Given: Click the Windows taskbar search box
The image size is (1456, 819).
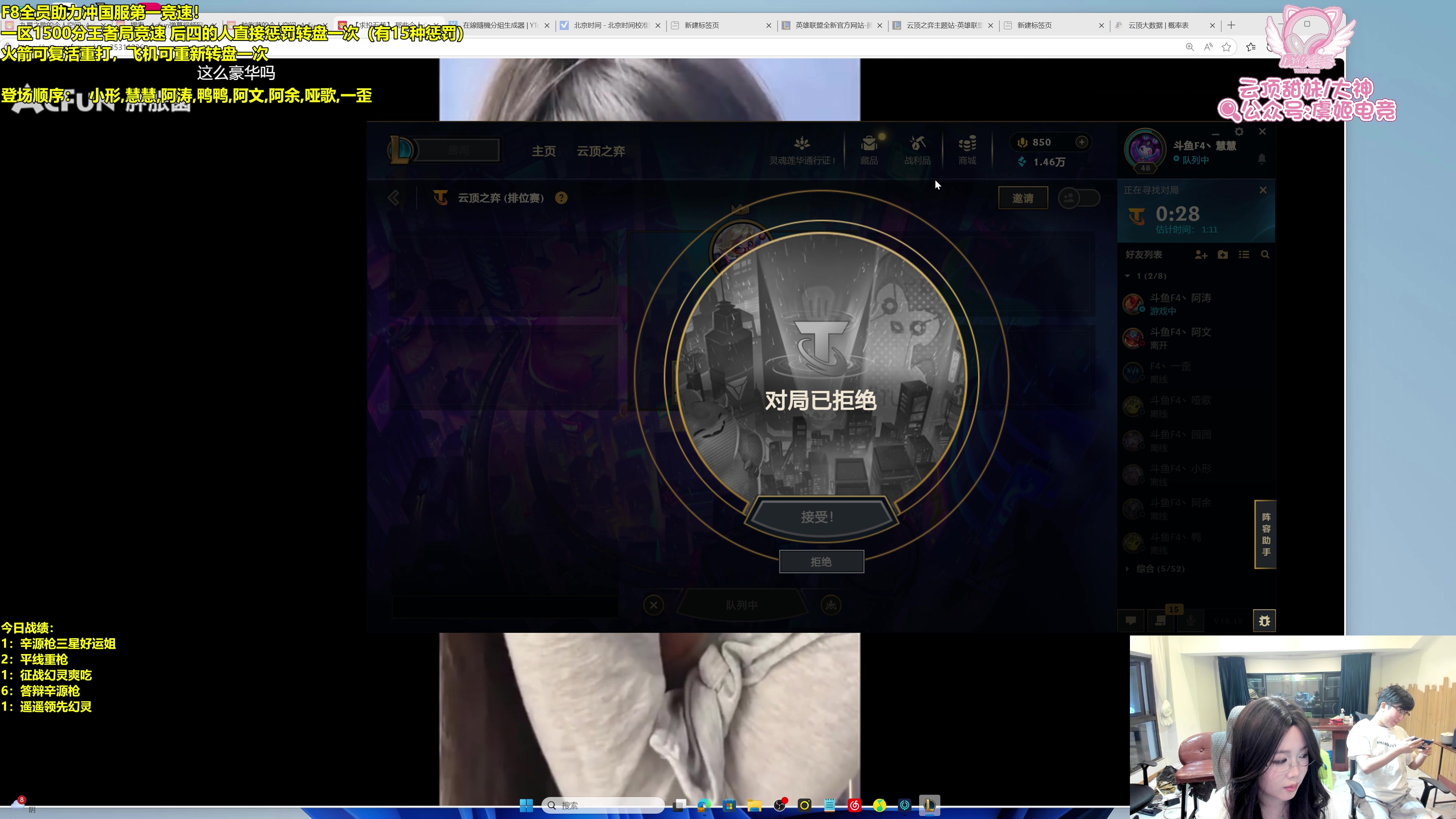Looking at the screenshot, I should (x=602, y=805).
